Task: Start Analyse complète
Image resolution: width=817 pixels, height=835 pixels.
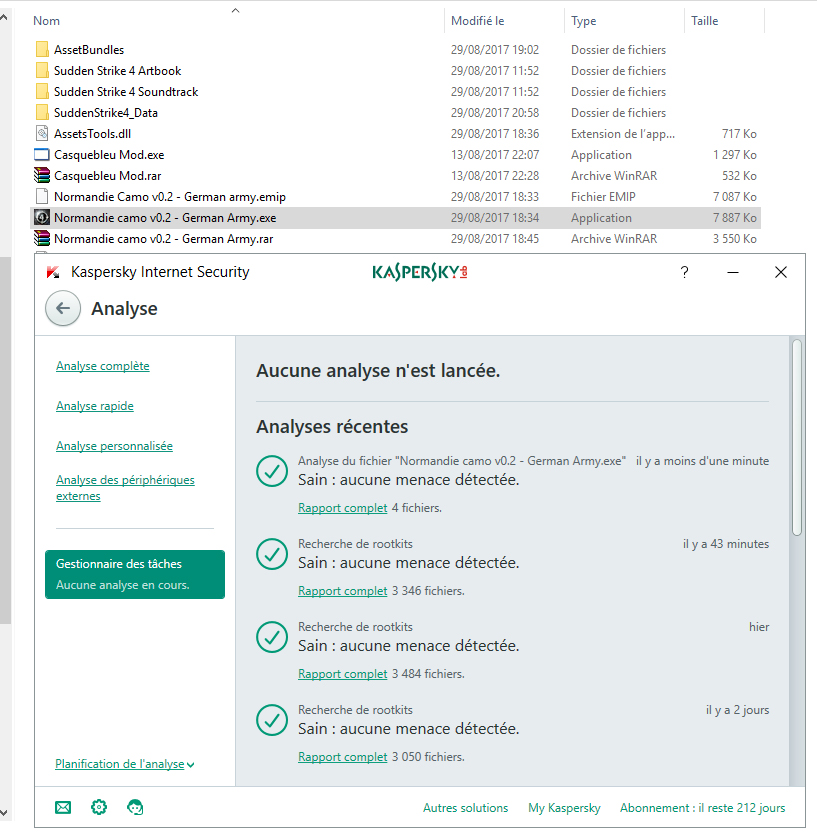Action: 103,366
